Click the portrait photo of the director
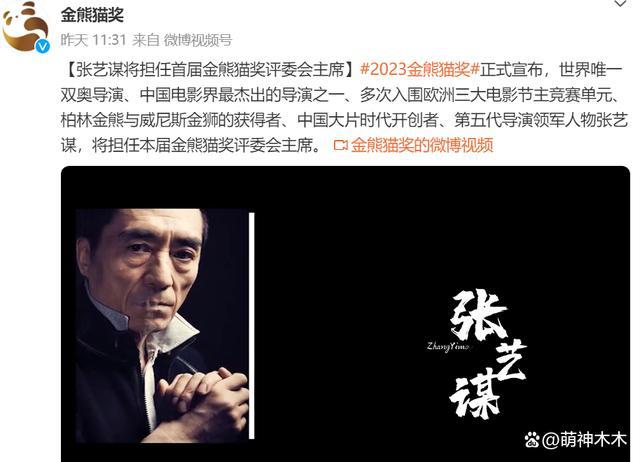640x462 pixels. 162,326
